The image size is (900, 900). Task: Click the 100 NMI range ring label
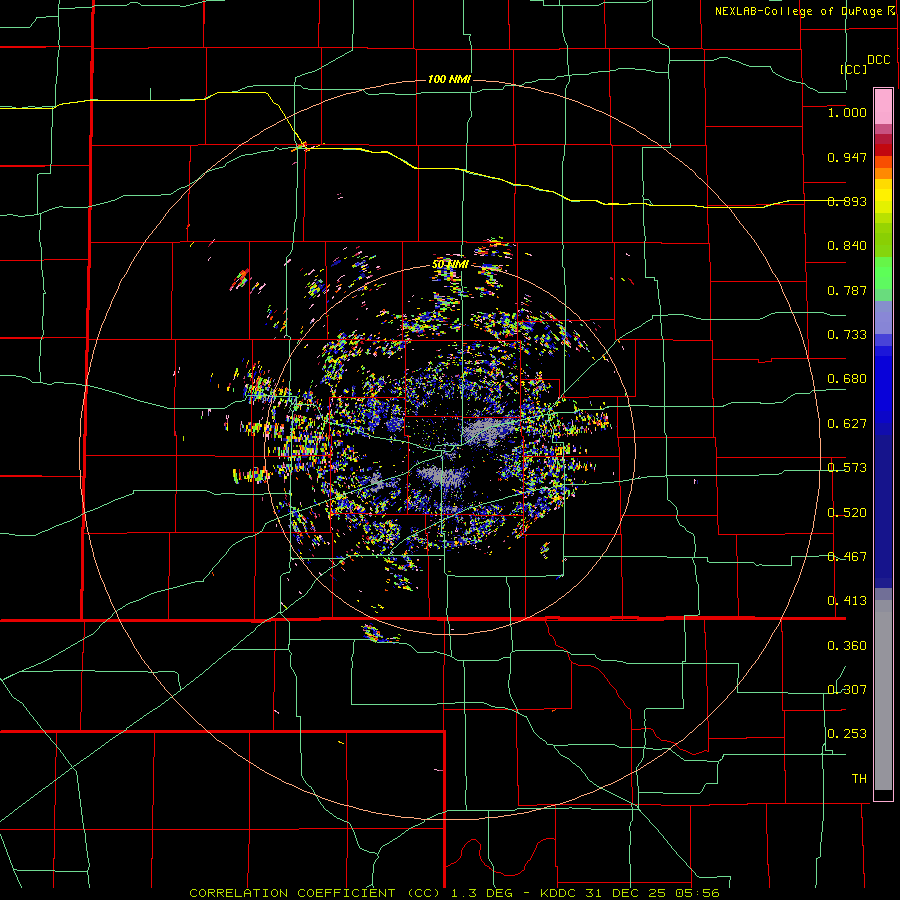449,79
